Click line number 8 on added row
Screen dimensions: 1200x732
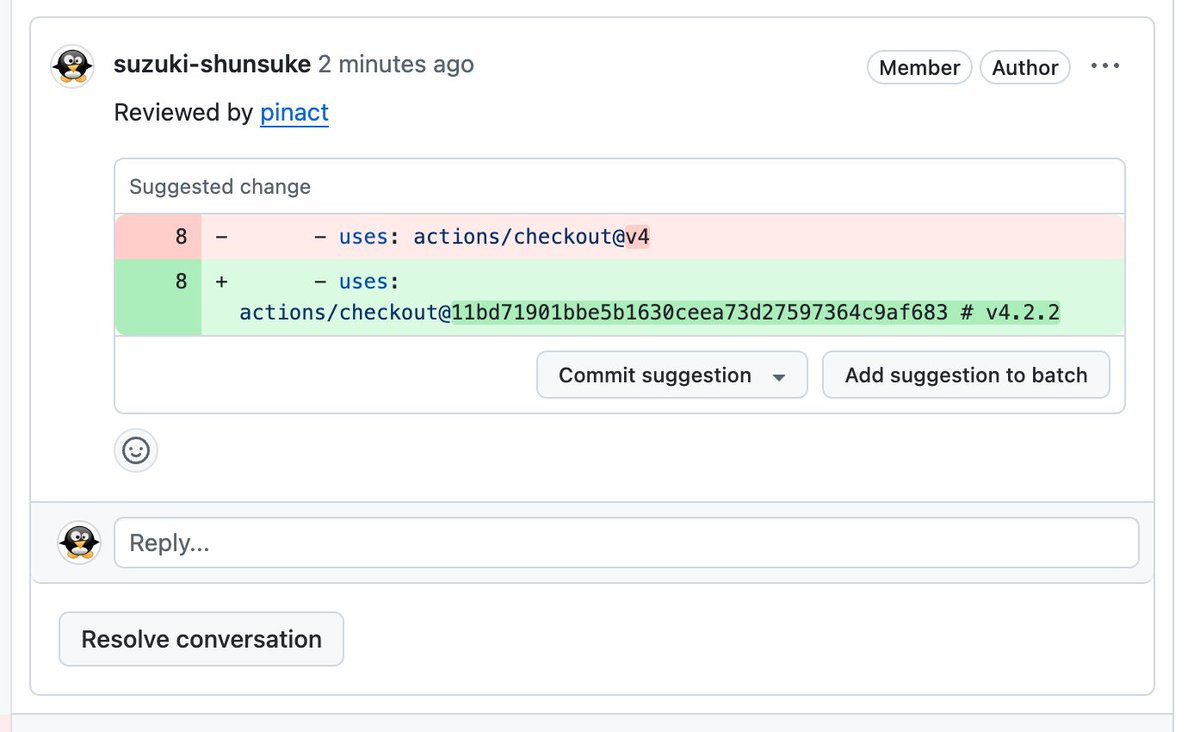coord(181,282)
